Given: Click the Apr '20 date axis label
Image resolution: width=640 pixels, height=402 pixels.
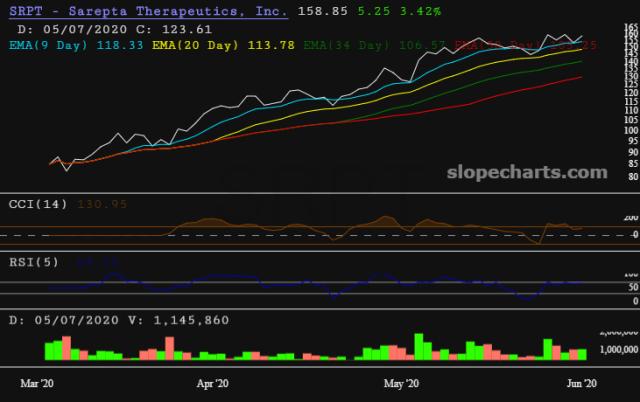Looking at the screenshot, I should [x=212, y=383].
